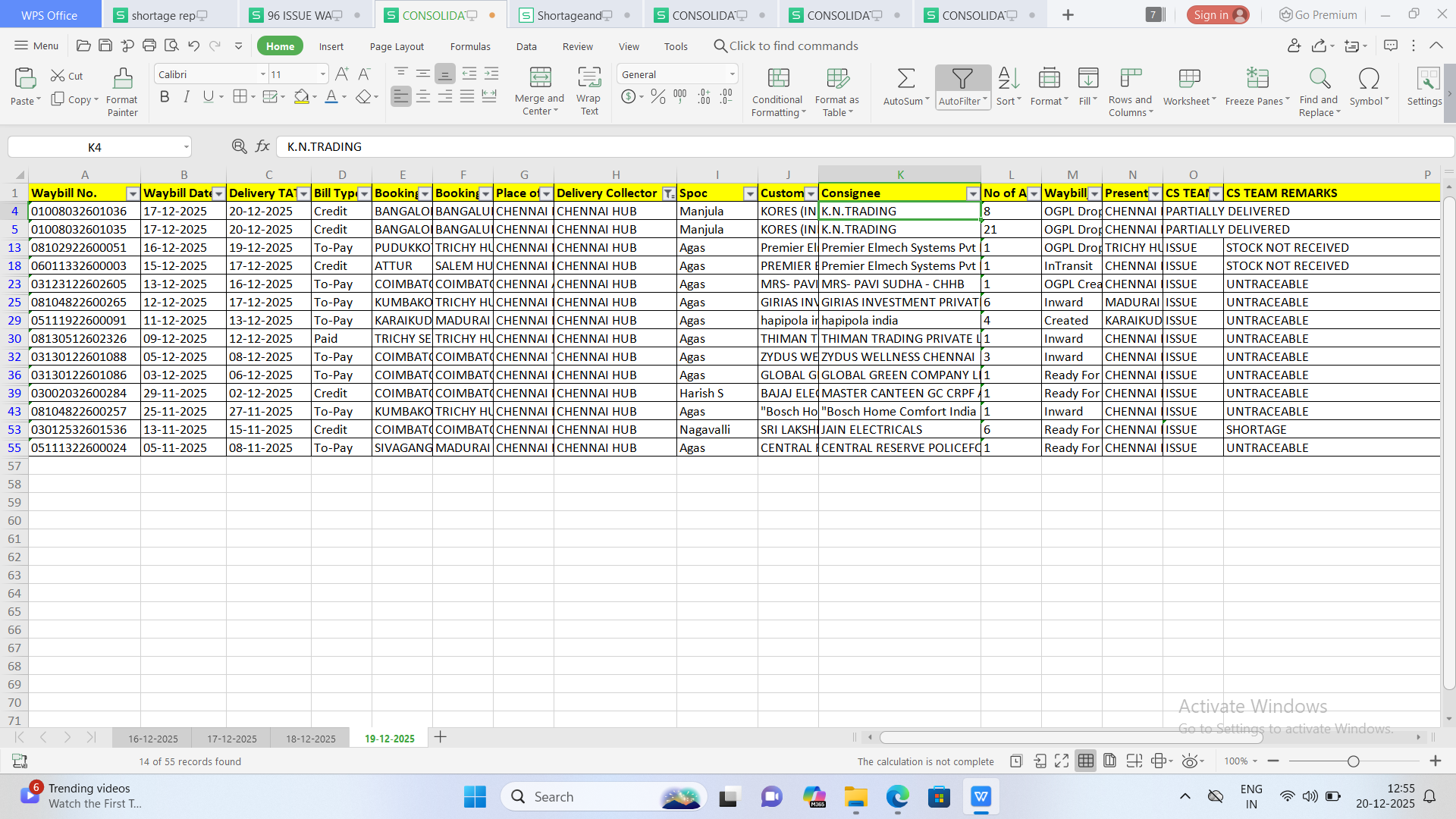1456x819 pixels.
Task: Click the Sign in button
Action: click(x=1217, y=15)
